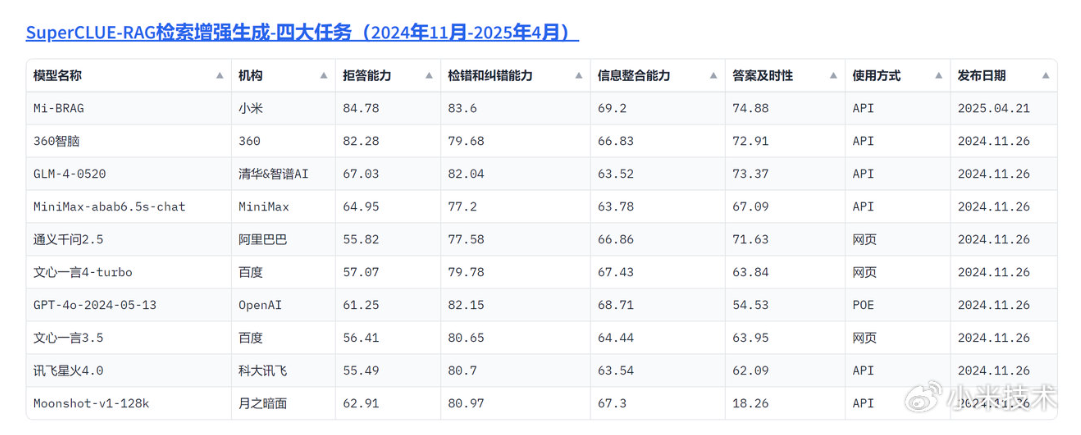
Task: Click the 67.3 integration score
Action: click(x=612, y=403)
